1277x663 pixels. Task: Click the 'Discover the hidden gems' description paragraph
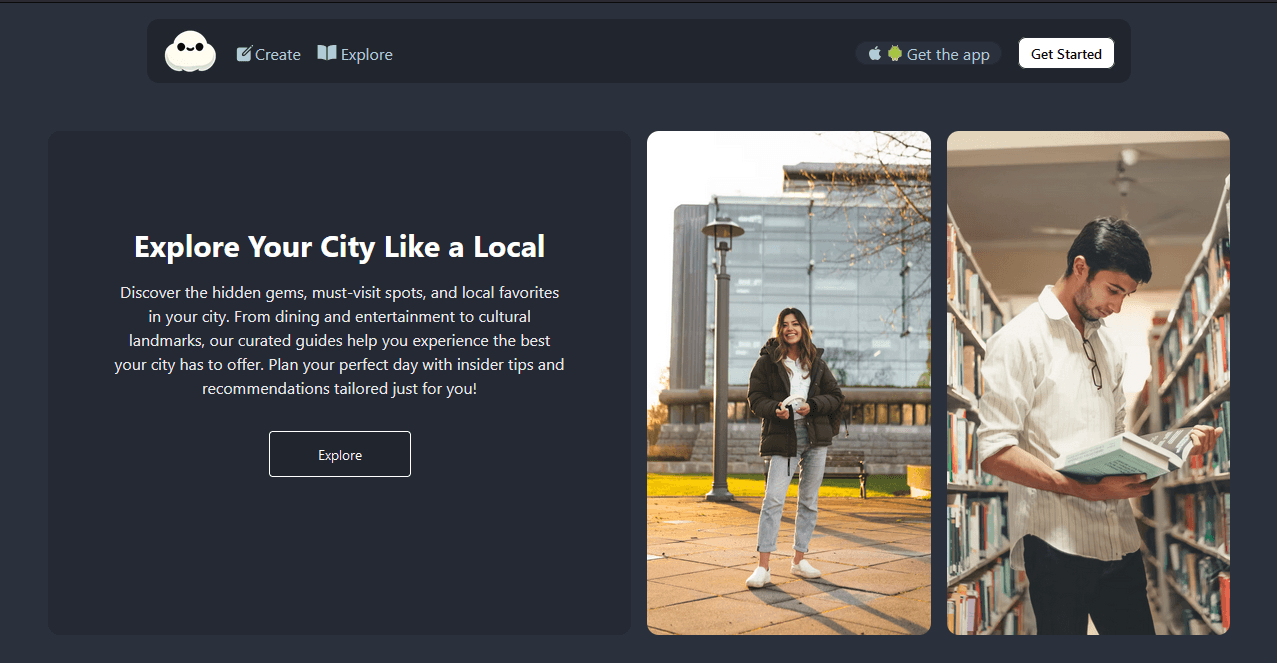[x=339, y=340]
